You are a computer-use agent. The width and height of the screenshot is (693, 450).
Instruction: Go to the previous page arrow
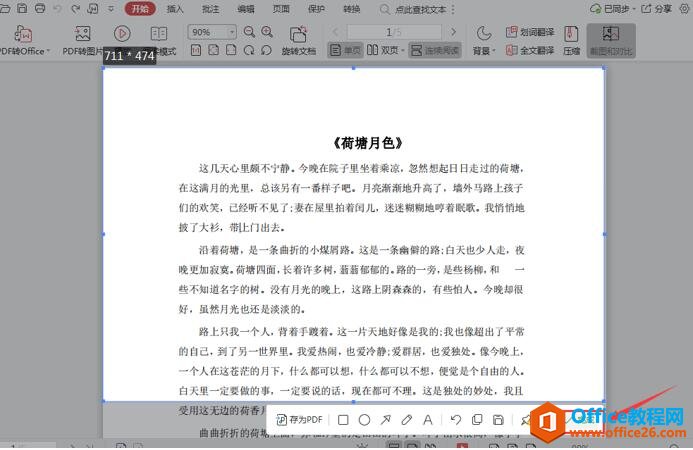tap(335, 32)
